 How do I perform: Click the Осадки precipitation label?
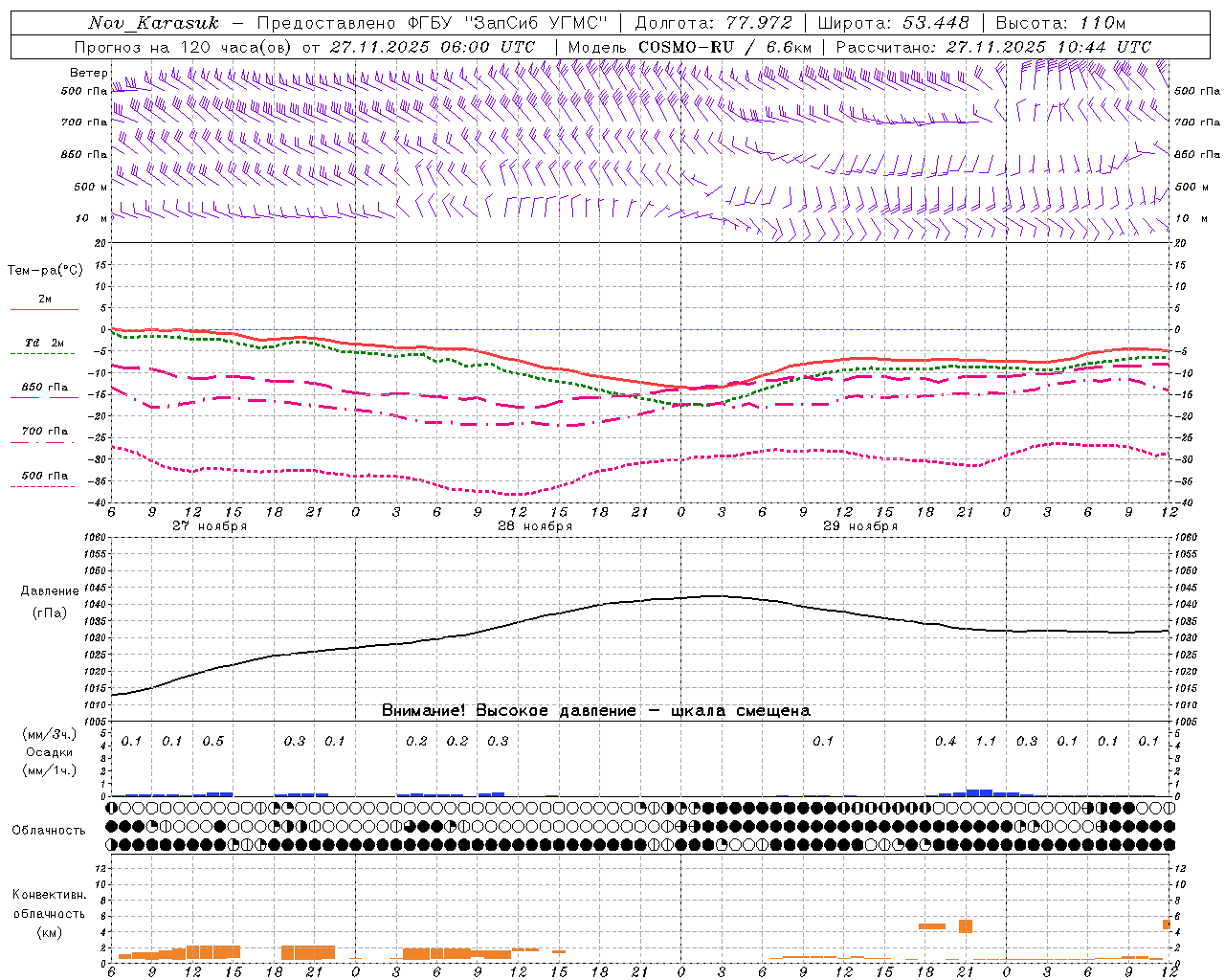(50, 752)
